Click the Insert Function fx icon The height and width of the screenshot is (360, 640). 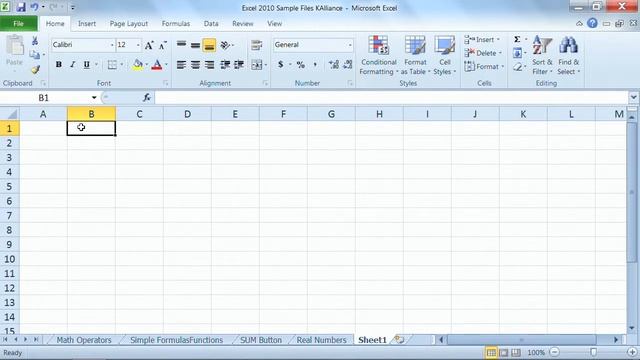click(x=147, y=98)
